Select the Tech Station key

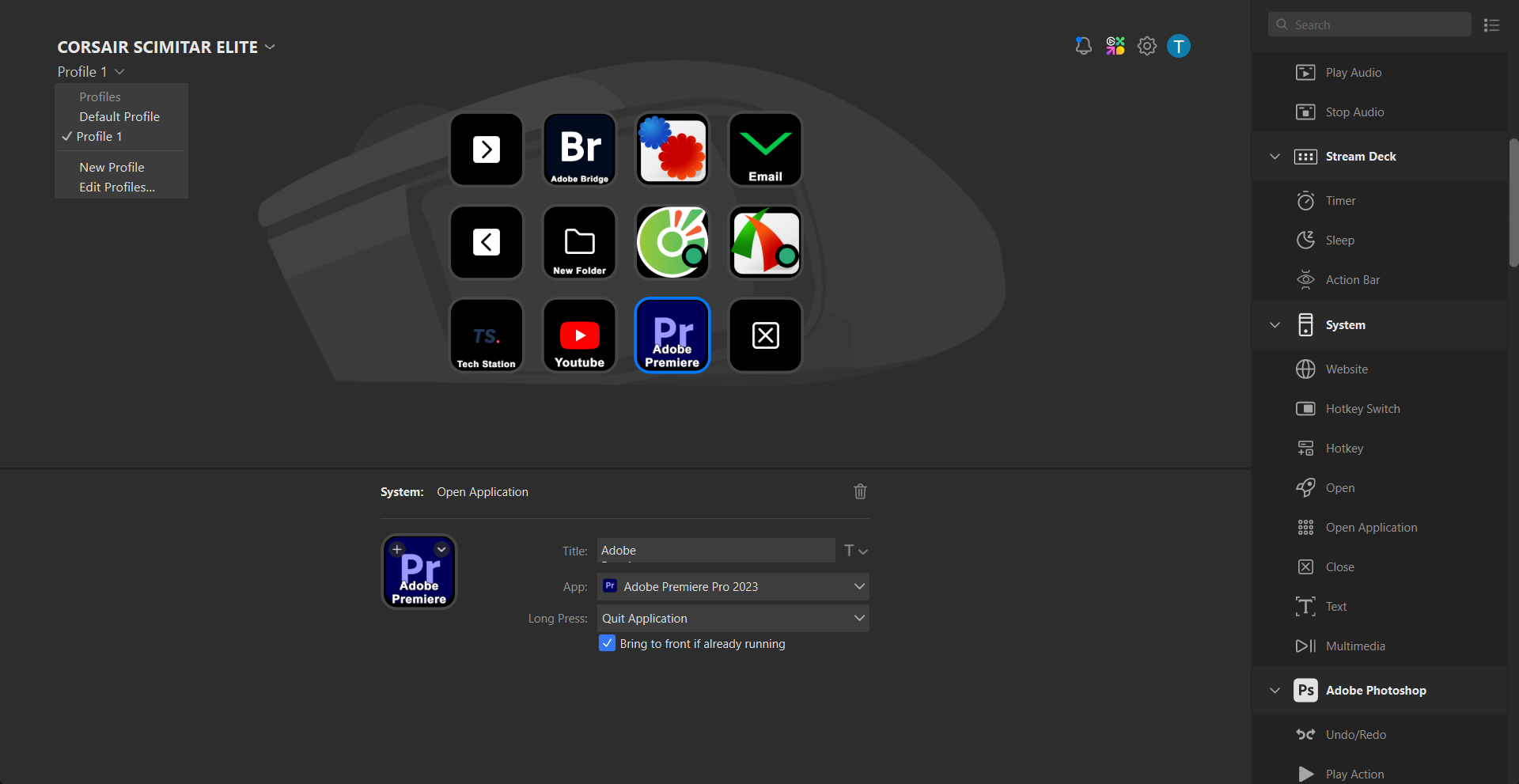[487, 335]
